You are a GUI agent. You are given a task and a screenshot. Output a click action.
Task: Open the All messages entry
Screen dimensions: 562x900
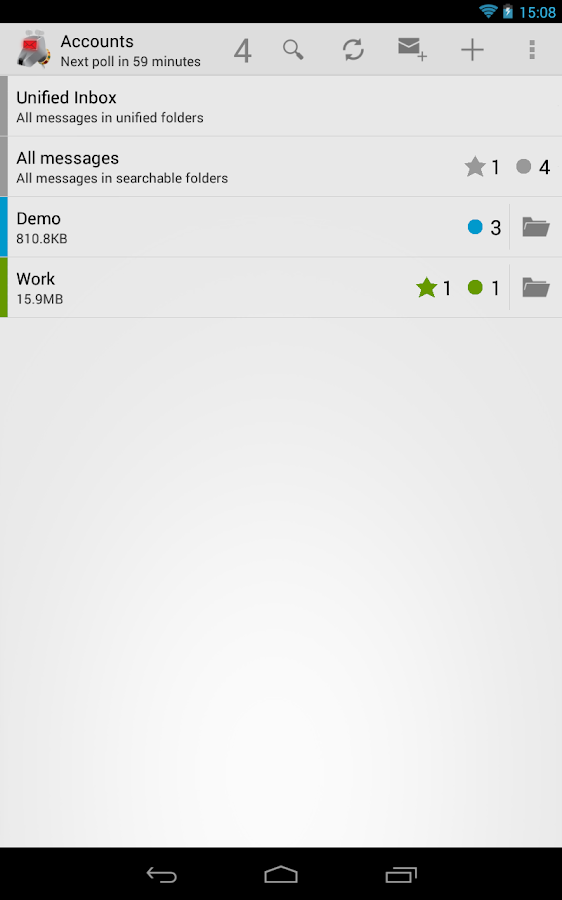pos(281,166)
